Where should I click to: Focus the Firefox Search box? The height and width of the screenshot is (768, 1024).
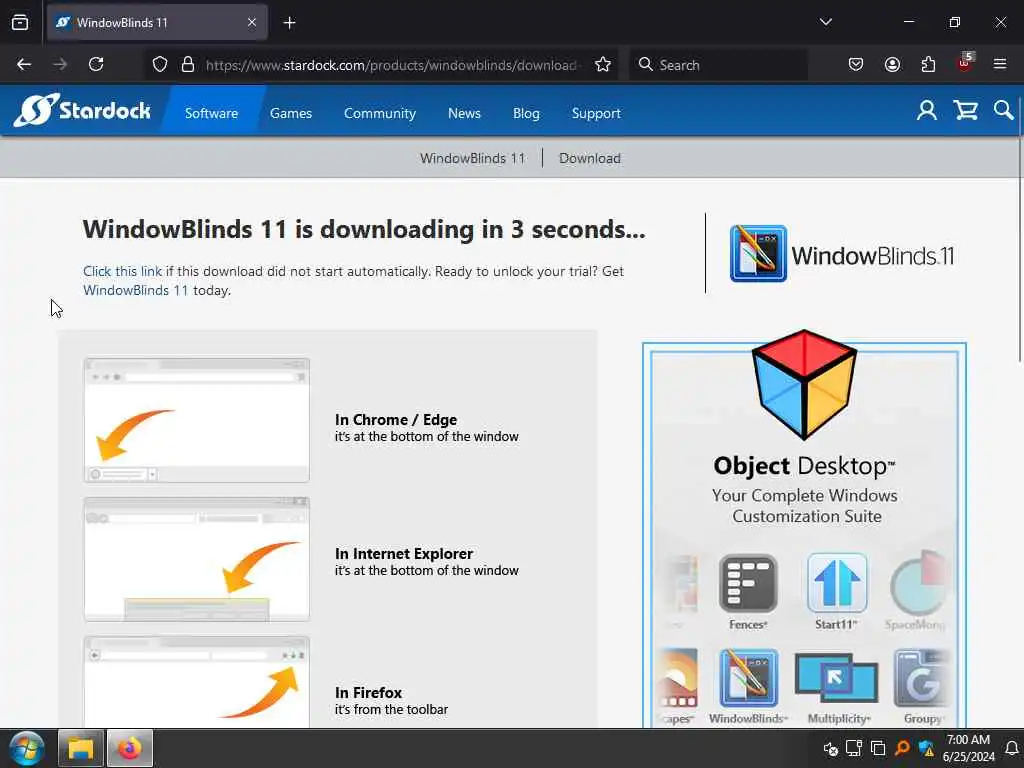pyautogui.click(x=718, y=65)
